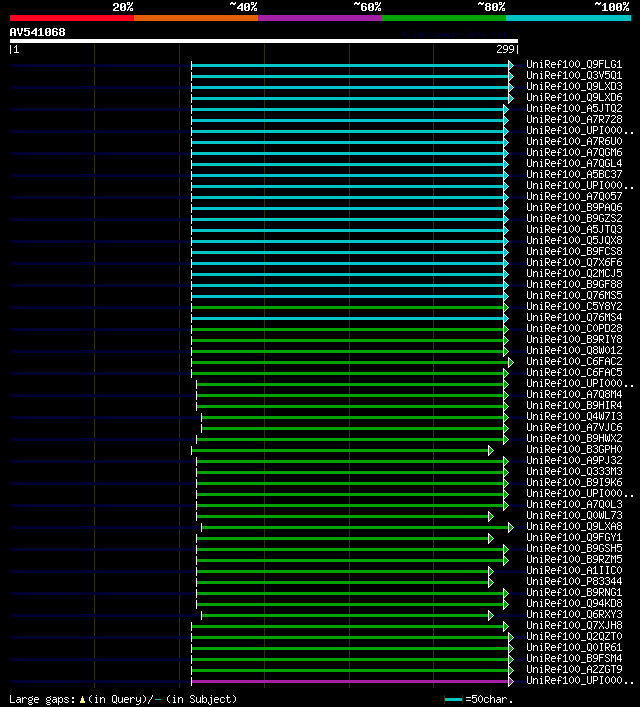This screenshot has width=640, height=707.
Task: Select hit label UniRef100_Q2QZT0
Action: point(574,636)
